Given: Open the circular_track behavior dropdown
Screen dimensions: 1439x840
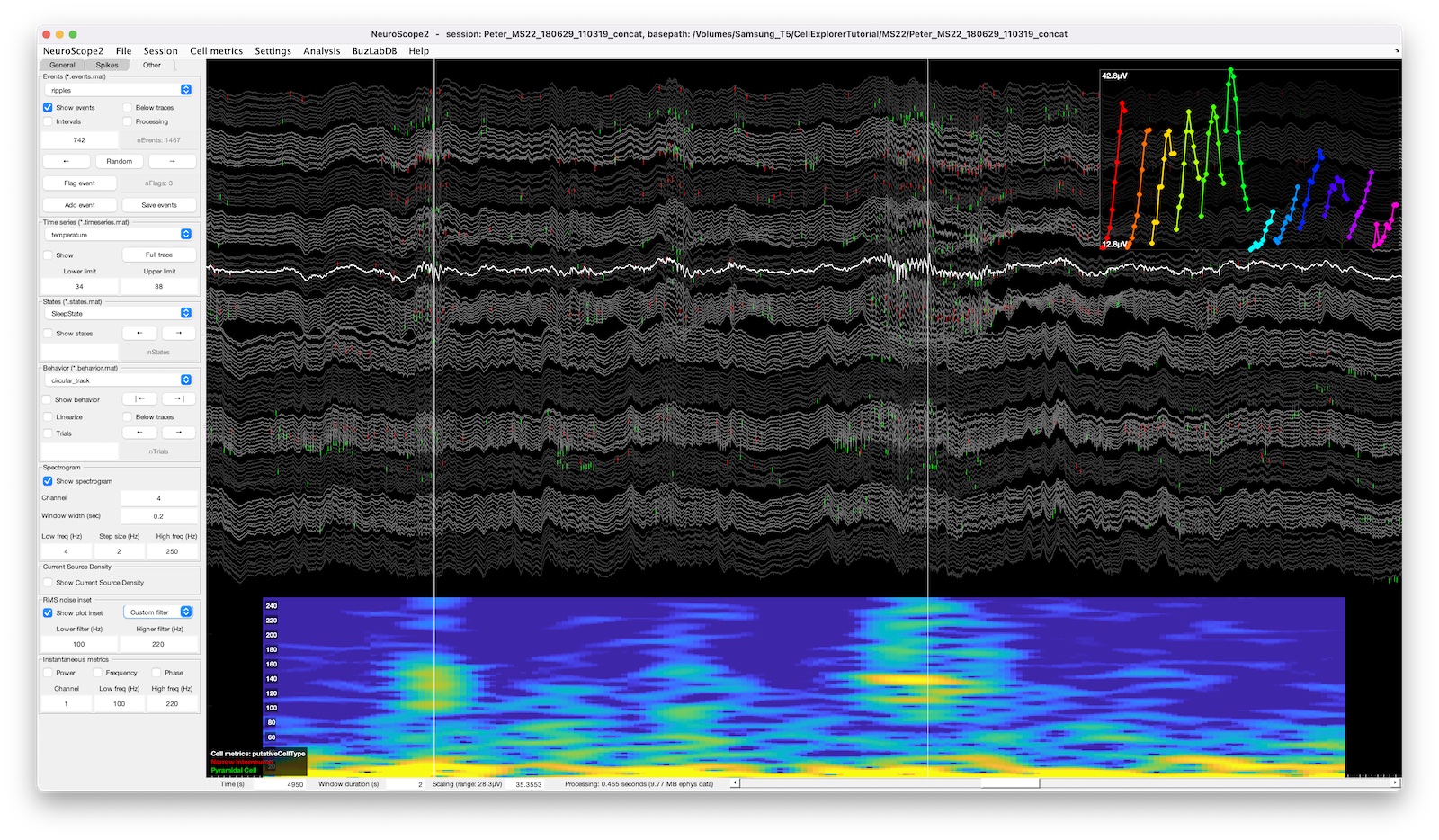Looking at the screenshot, I should (119, 380).
